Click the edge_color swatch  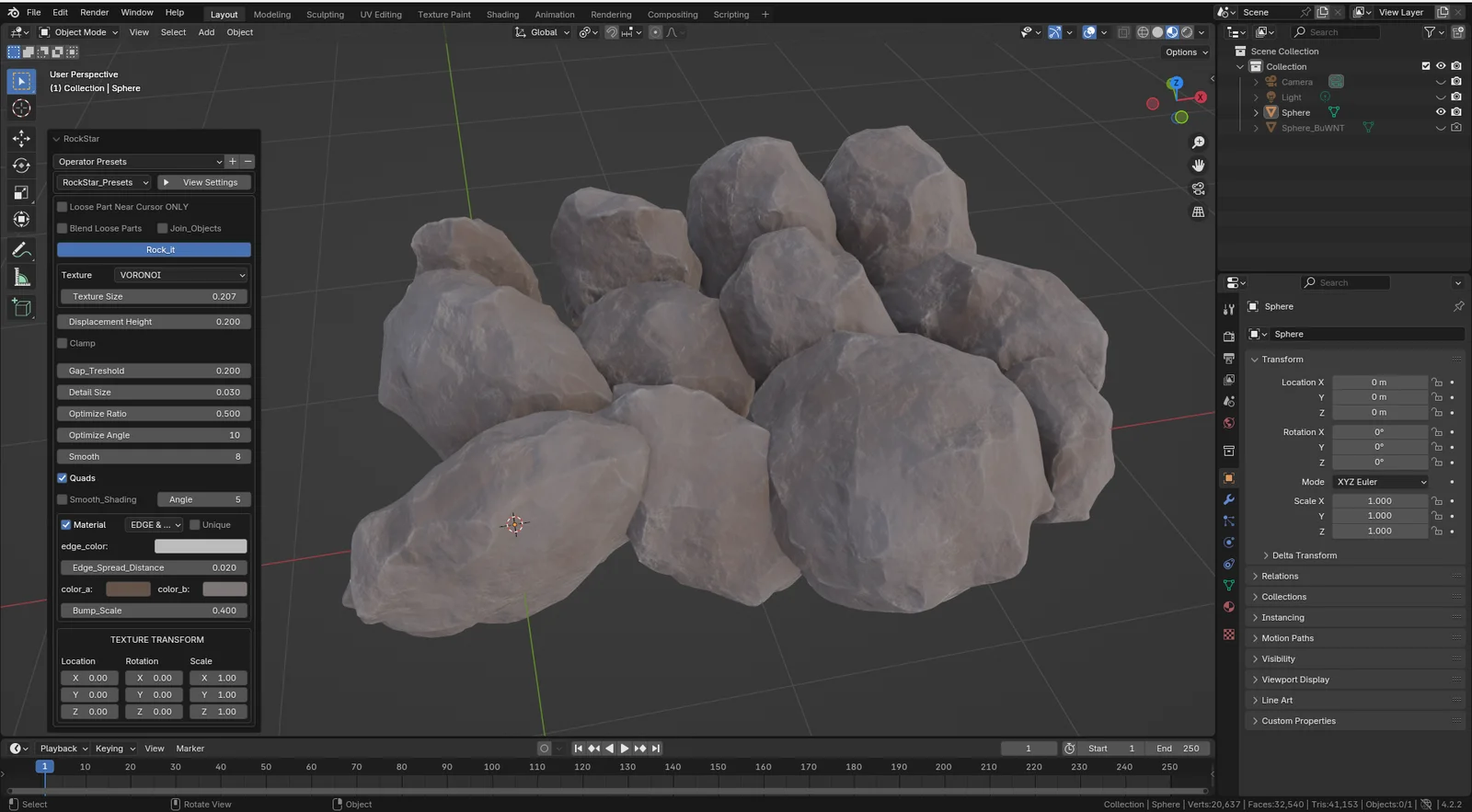point(201,546)
